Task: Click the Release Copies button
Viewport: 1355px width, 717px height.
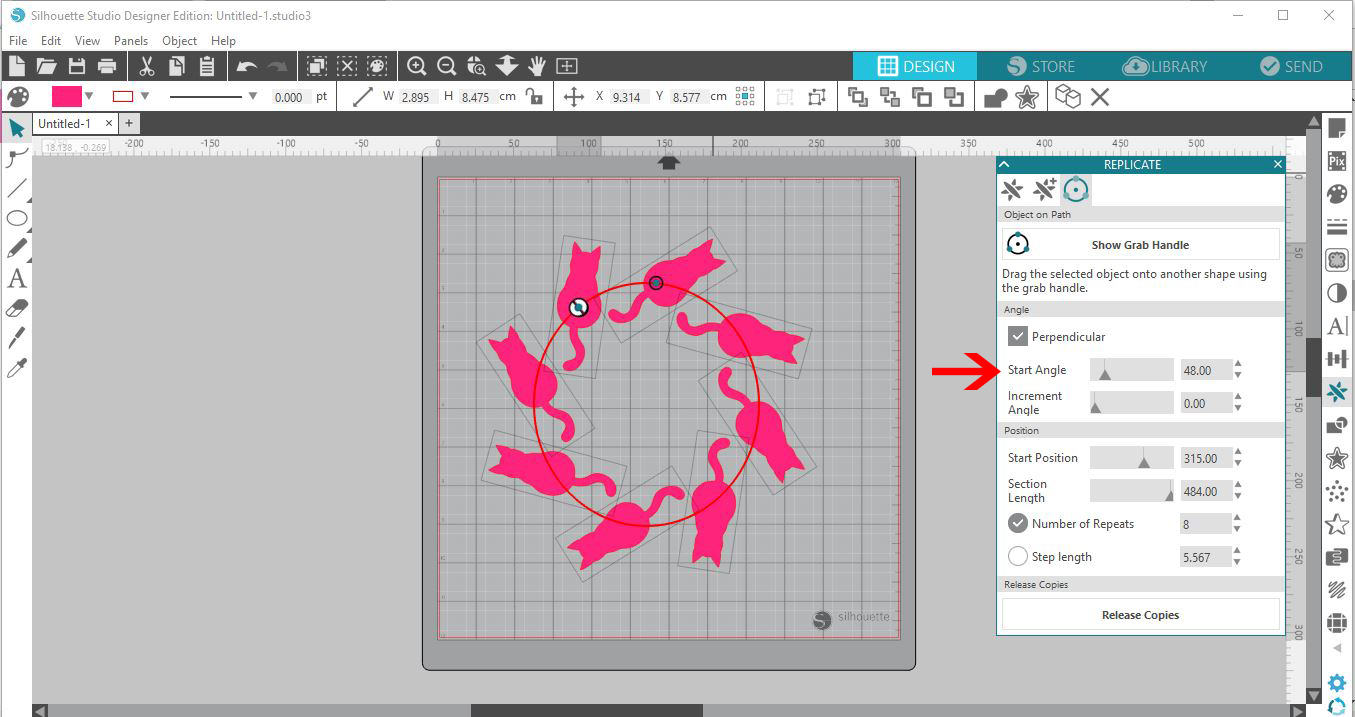Action: coord(1140,615)
